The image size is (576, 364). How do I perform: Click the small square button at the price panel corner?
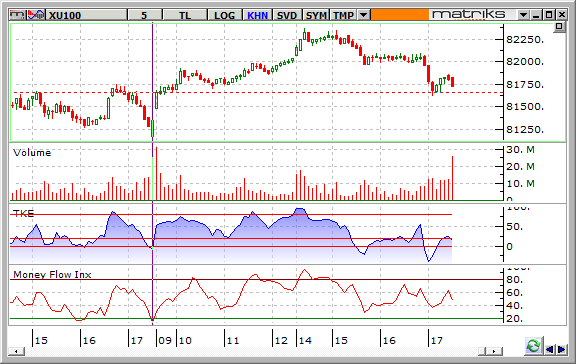(x=559, y=26)
